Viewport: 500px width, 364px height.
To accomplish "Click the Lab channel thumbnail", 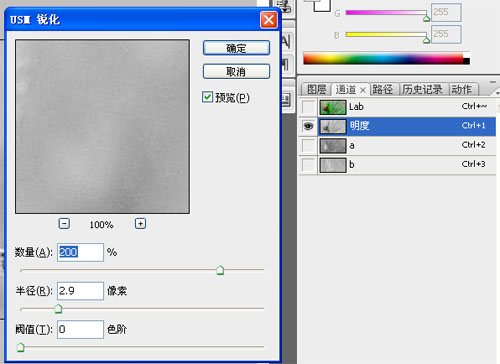I will pos(333,107).
